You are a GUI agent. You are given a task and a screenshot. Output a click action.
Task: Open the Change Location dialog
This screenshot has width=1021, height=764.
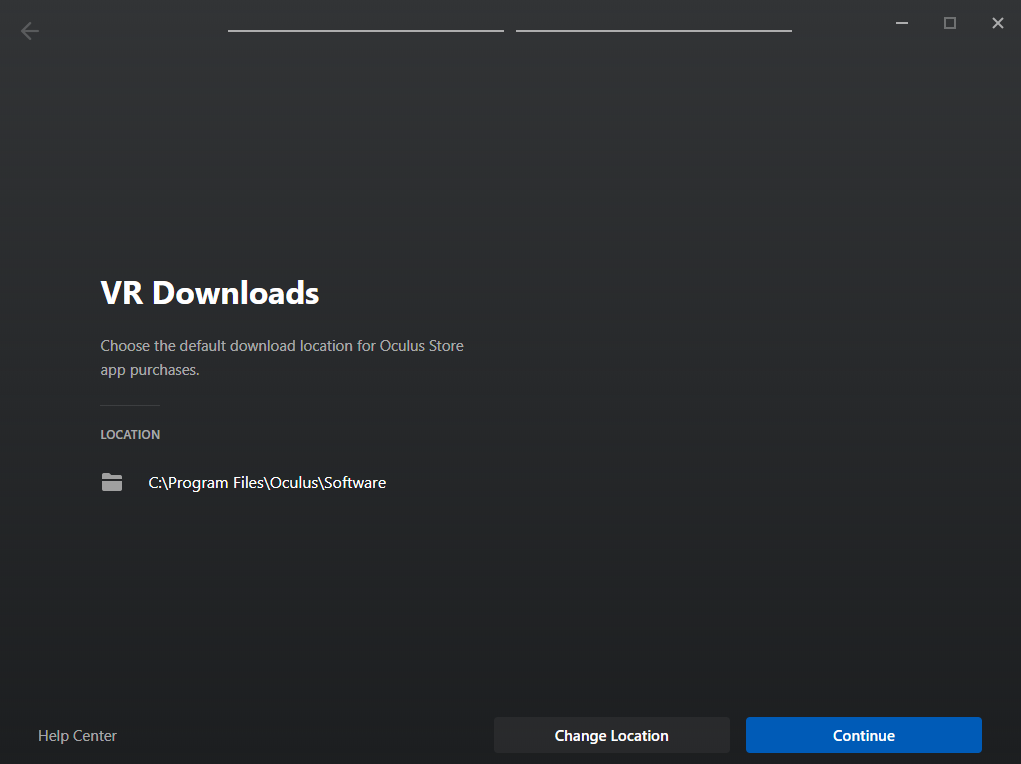[x=611, y=735]
